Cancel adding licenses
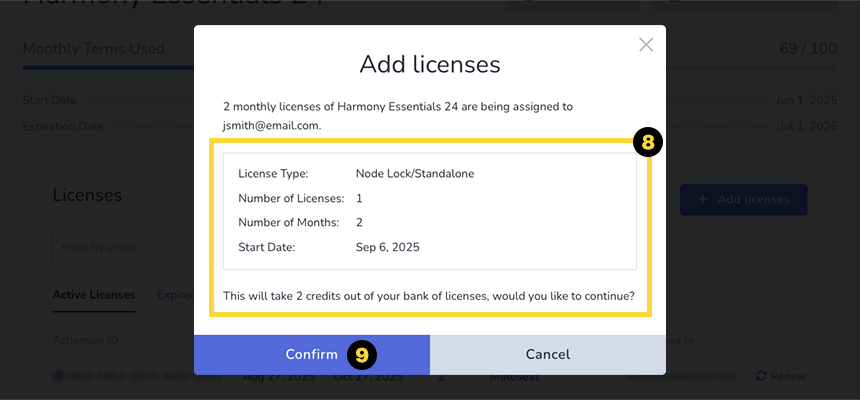This screenshot has height=400, width=860. pos(548,354)
